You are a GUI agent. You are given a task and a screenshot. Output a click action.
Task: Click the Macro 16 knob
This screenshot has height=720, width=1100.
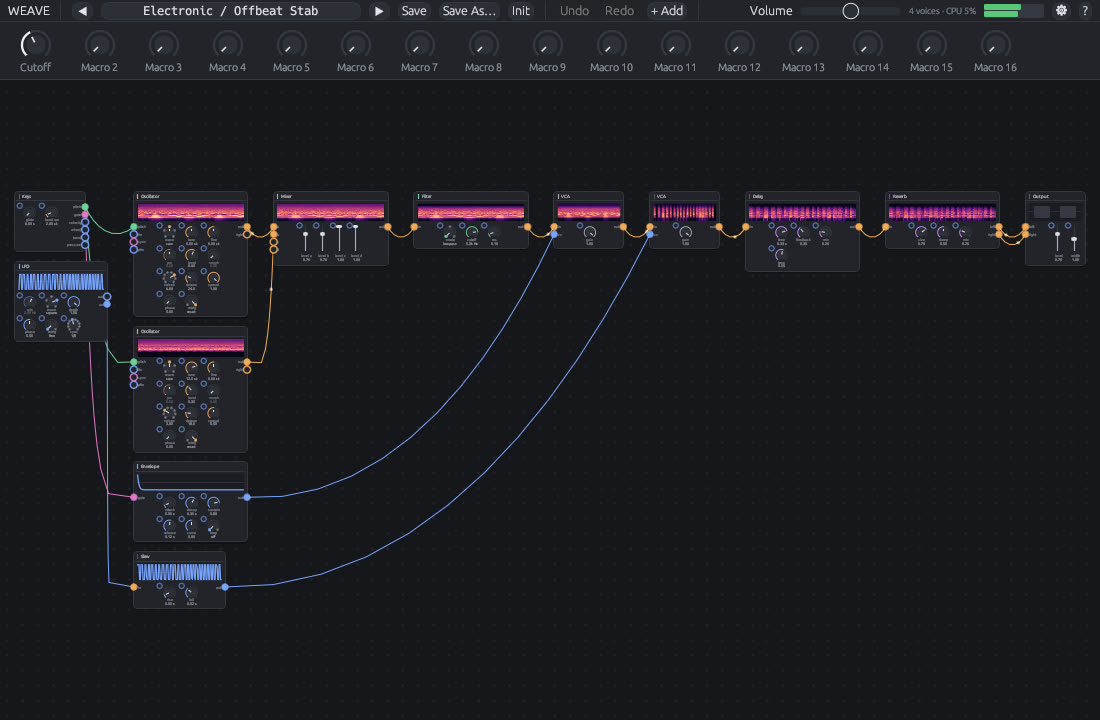coord(995,45)
